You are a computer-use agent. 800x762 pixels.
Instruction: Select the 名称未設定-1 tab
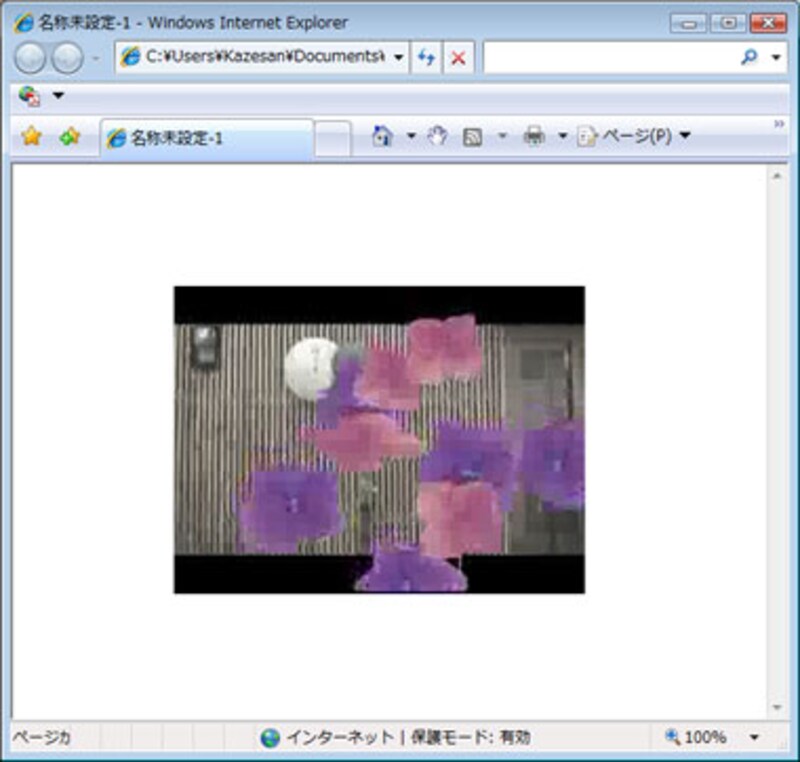[207, 138]
